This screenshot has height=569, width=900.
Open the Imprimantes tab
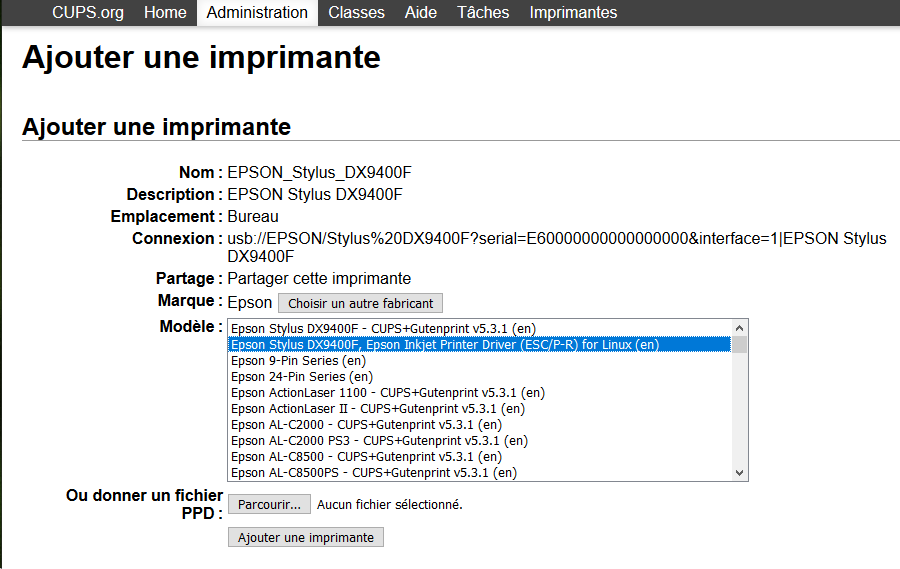[573, 13]
